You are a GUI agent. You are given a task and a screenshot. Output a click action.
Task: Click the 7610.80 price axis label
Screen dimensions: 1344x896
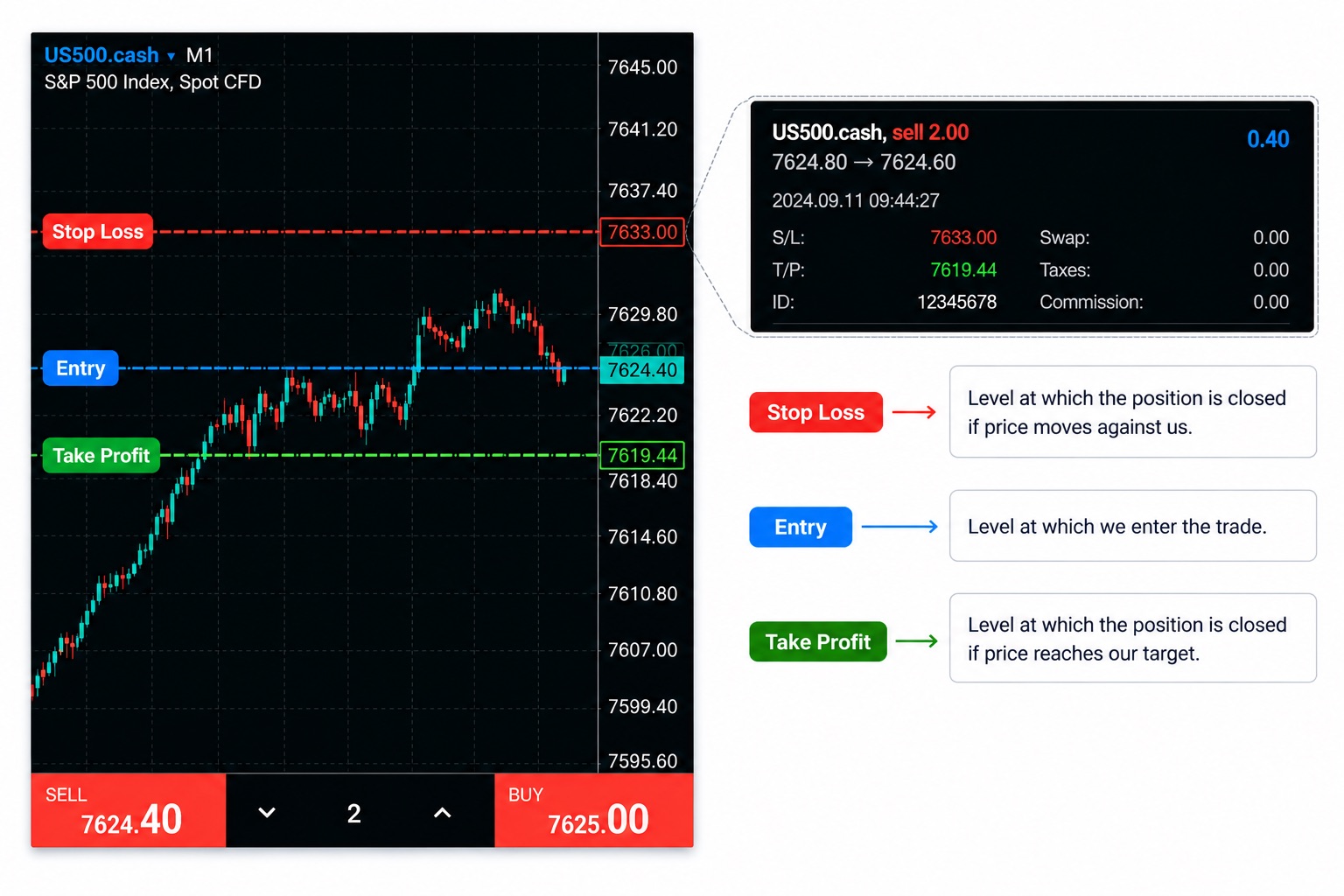(642, 594)
